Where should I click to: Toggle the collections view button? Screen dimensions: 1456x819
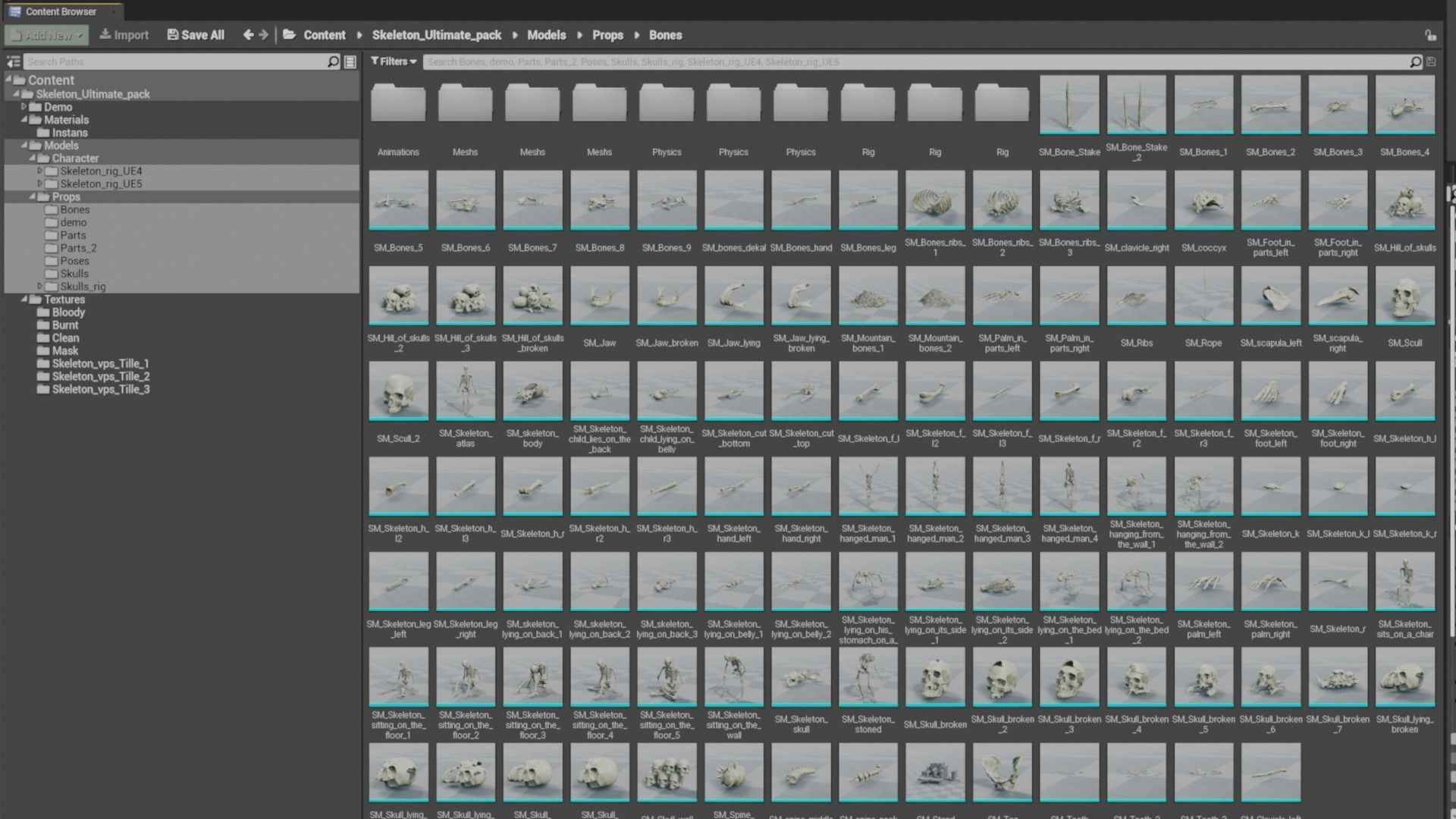pos(350,62)
